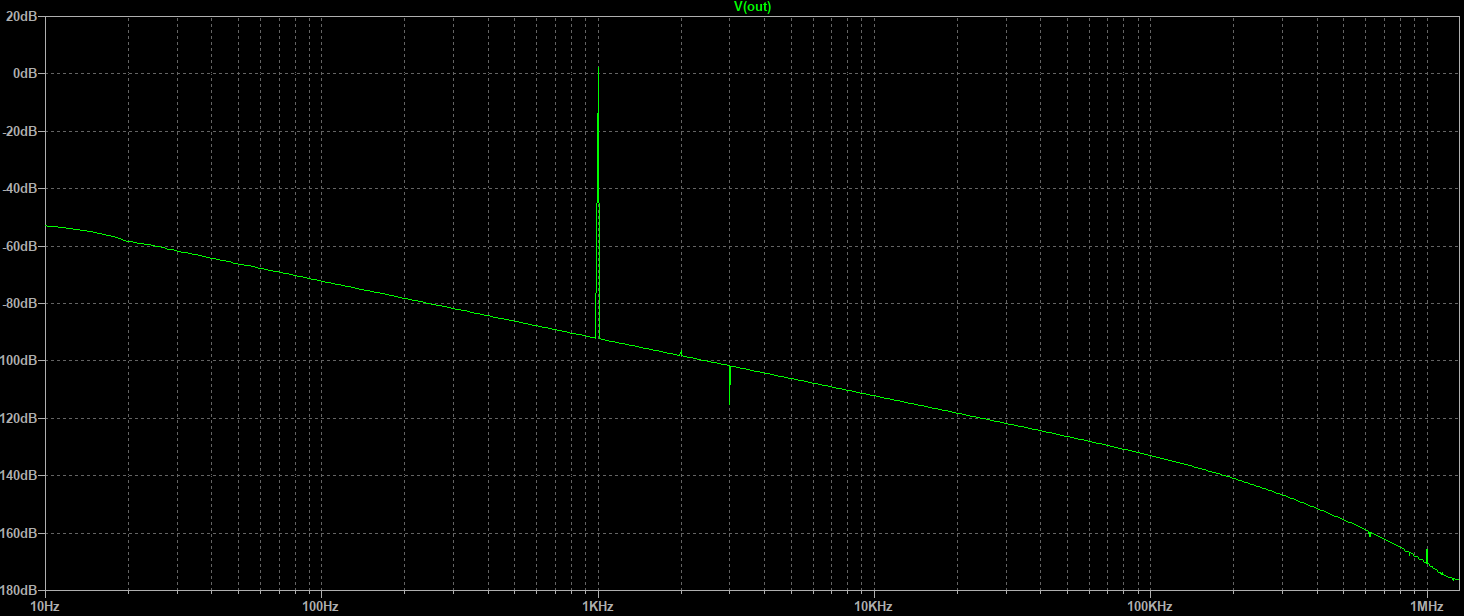Click the V(out) trace label

click(753, 6)
